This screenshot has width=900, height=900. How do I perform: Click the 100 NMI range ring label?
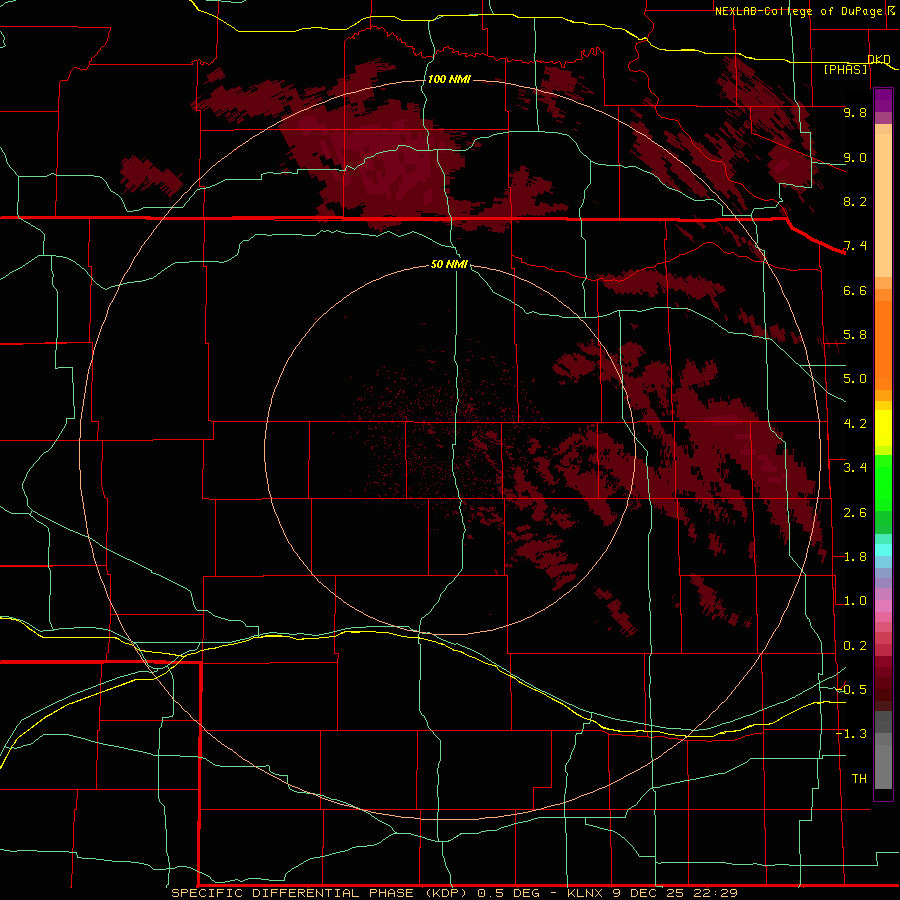(x=449, y=79)
